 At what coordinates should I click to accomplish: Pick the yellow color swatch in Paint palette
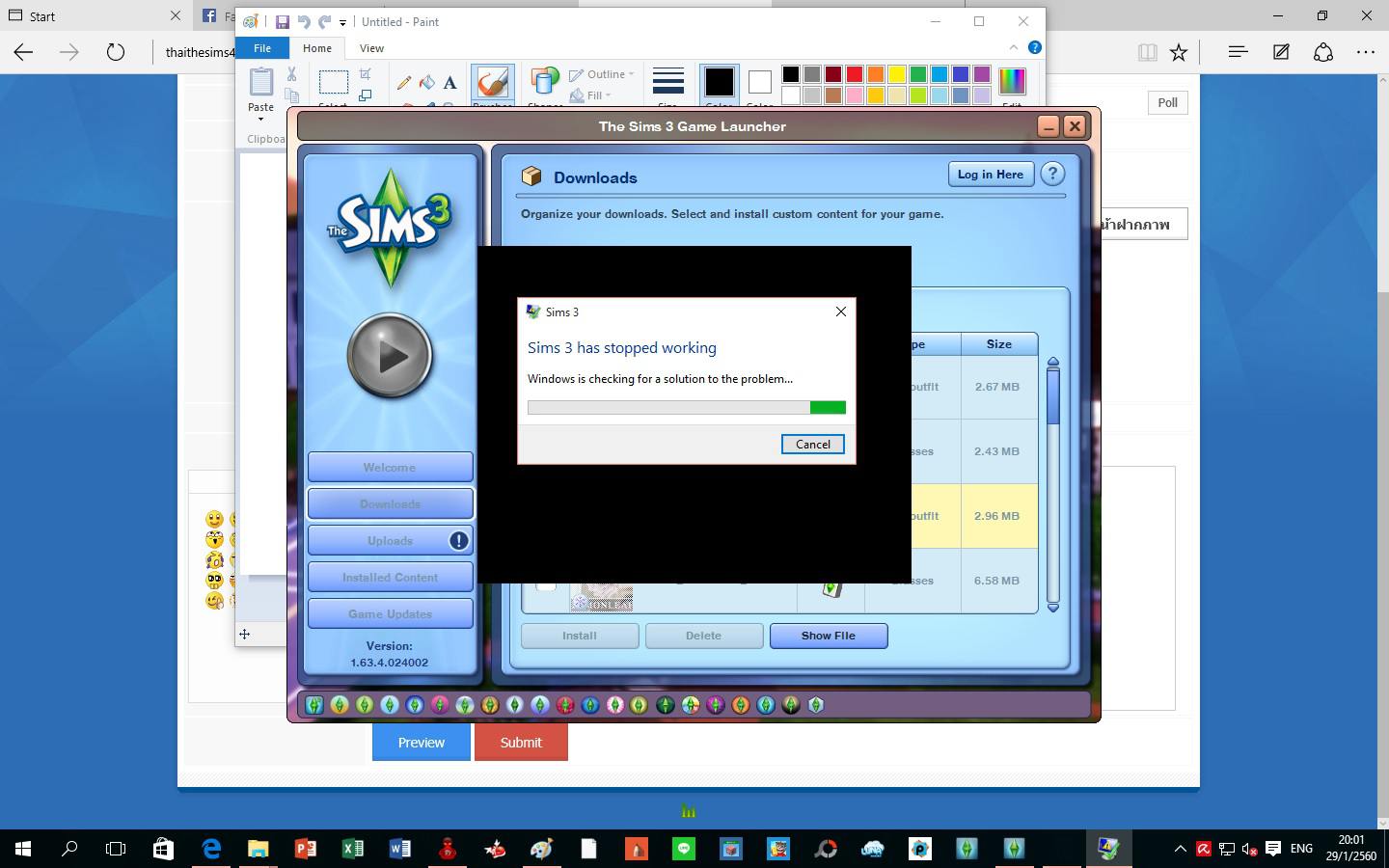897,74
